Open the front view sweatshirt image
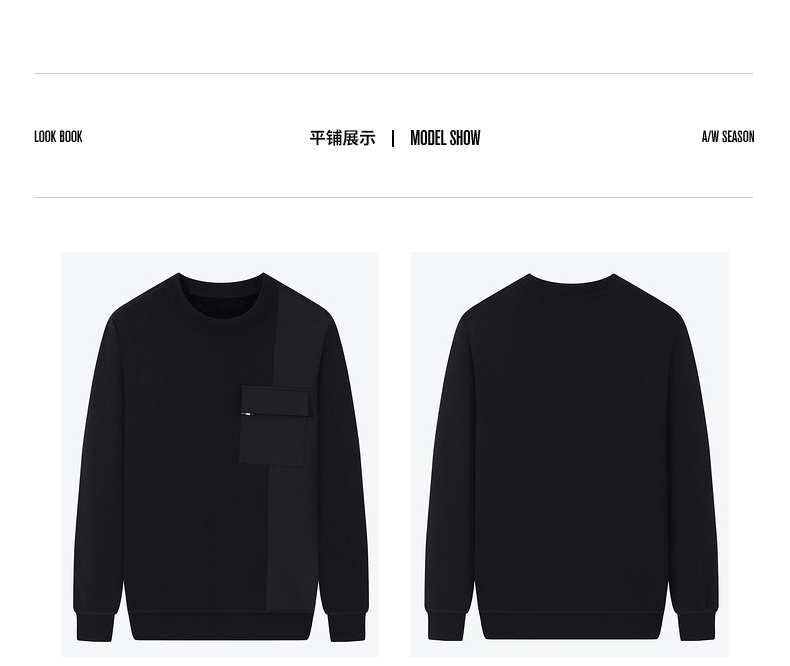Image resolution: width=790 pixels, height=666 pixels. coord(220,454)
